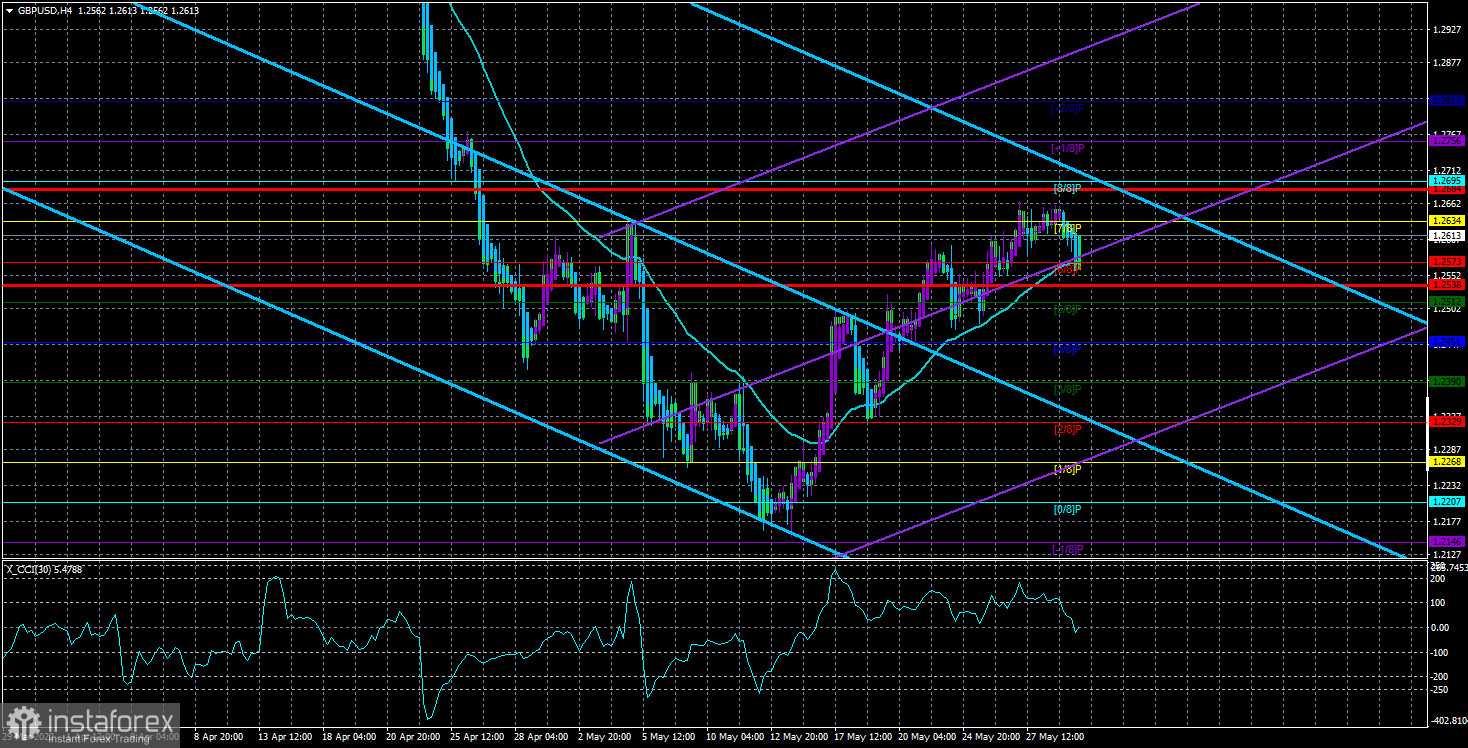The width and height of the screenshot is (1468, 748).
Task: Click the yellow 1.2634 price tag
Action: point(1447,220)
